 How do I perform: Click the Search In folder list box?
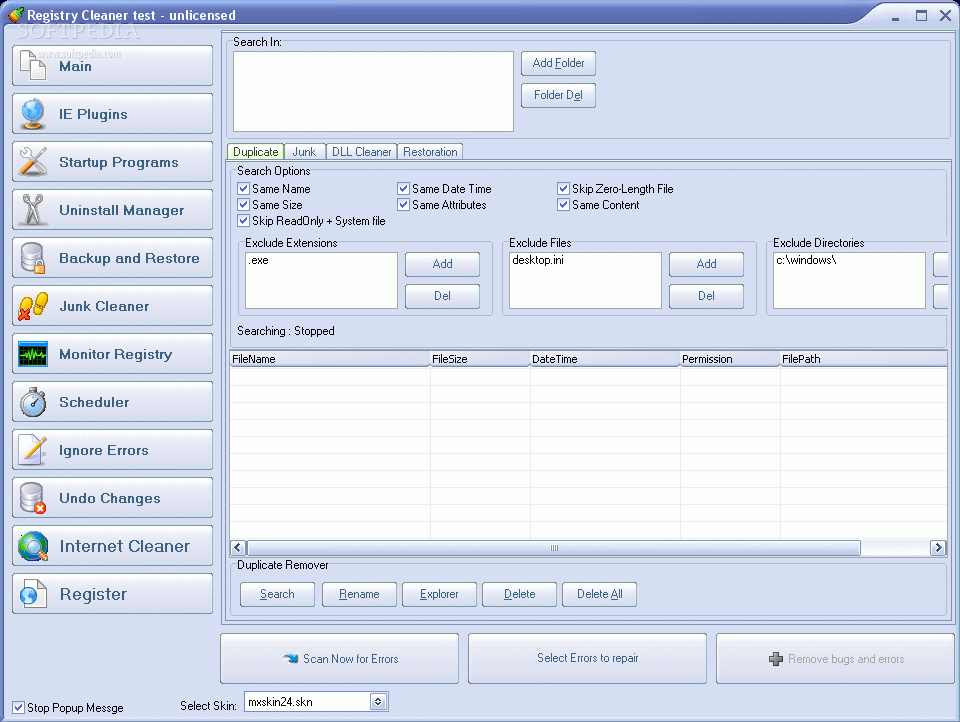coord(373,91)
